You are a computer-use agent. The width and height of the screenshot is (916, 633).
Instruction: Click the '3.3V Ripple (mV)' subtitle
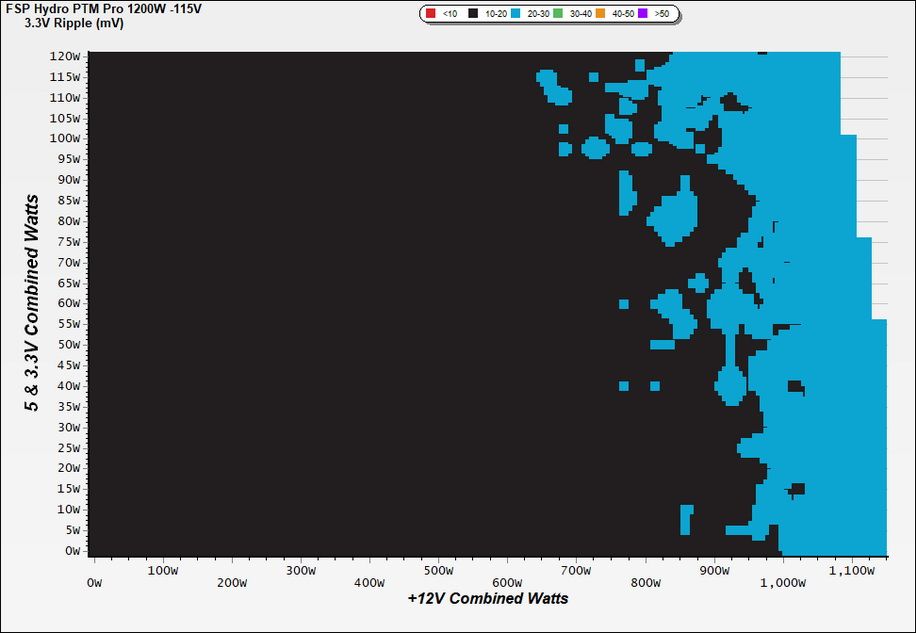(74, 24)
